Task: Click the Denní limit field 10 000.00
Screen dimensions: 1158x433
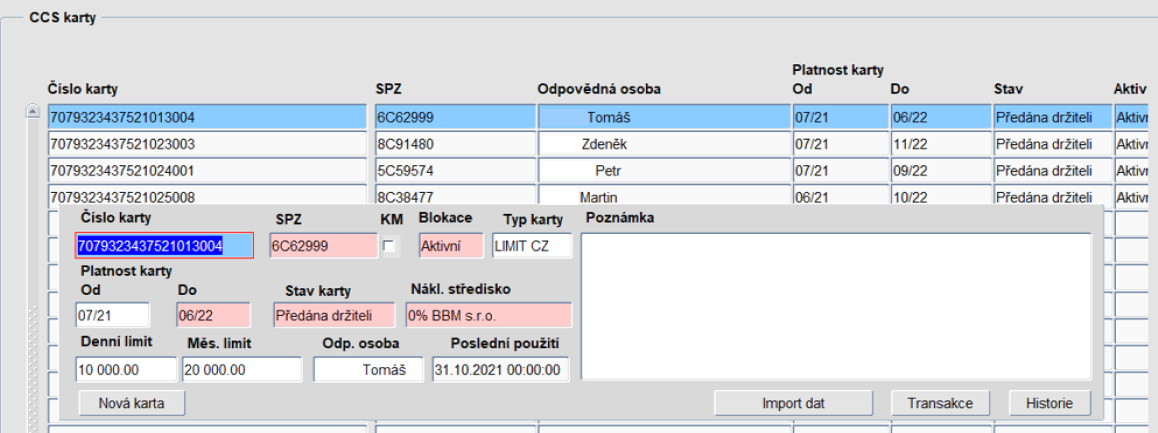Action: [x=126, y=369]
